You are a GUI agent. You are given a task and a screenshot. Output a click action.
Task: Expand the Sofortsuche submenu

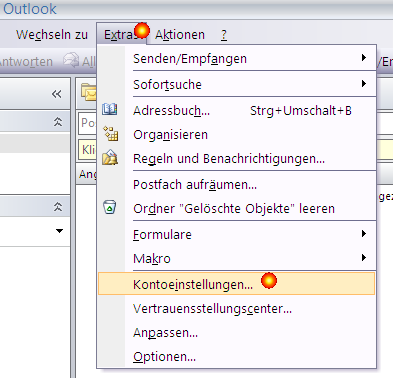(237, 84)
